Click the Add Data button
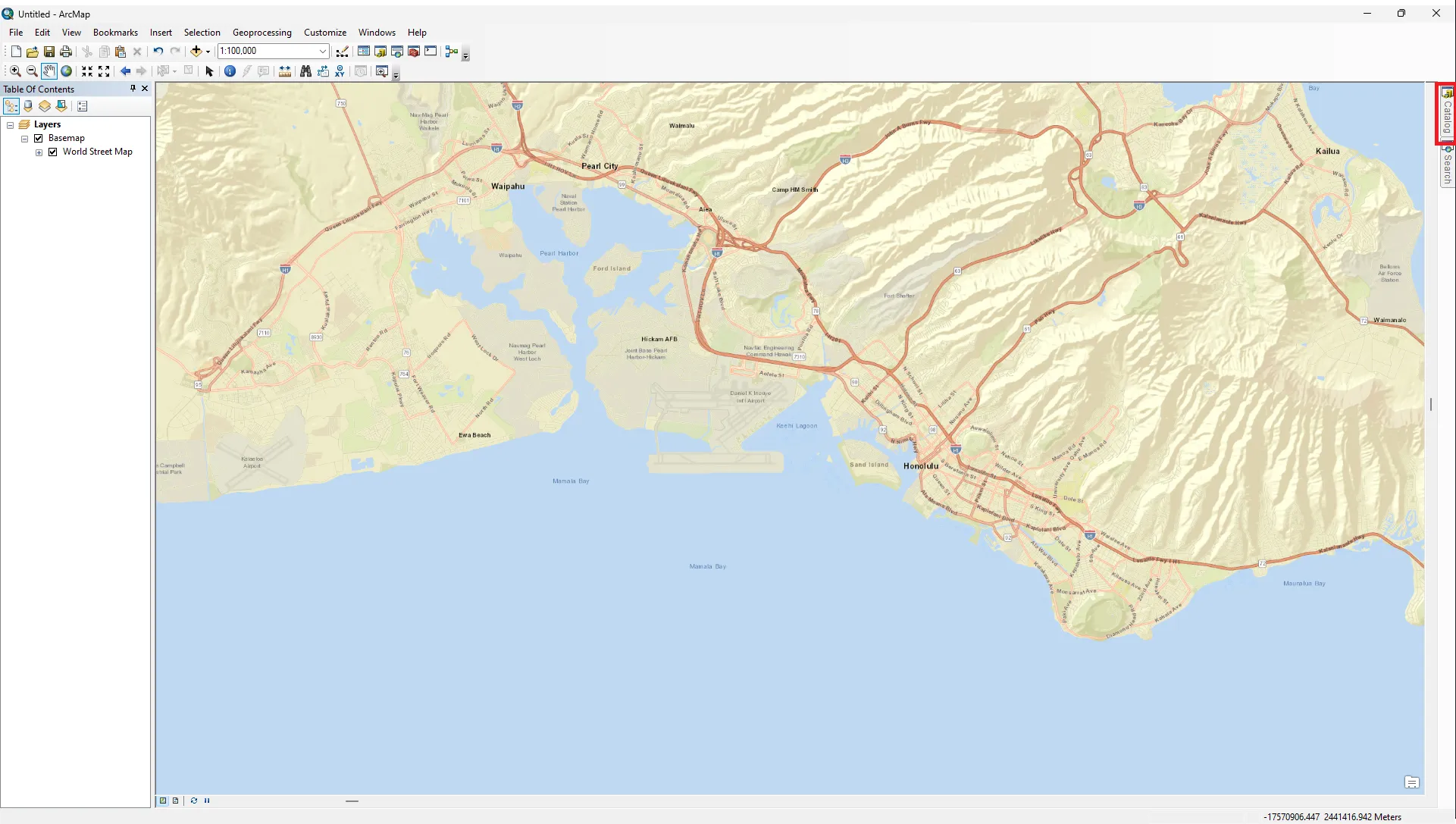The height and width of the screenshot is (824, 1456). click(196, 52)
